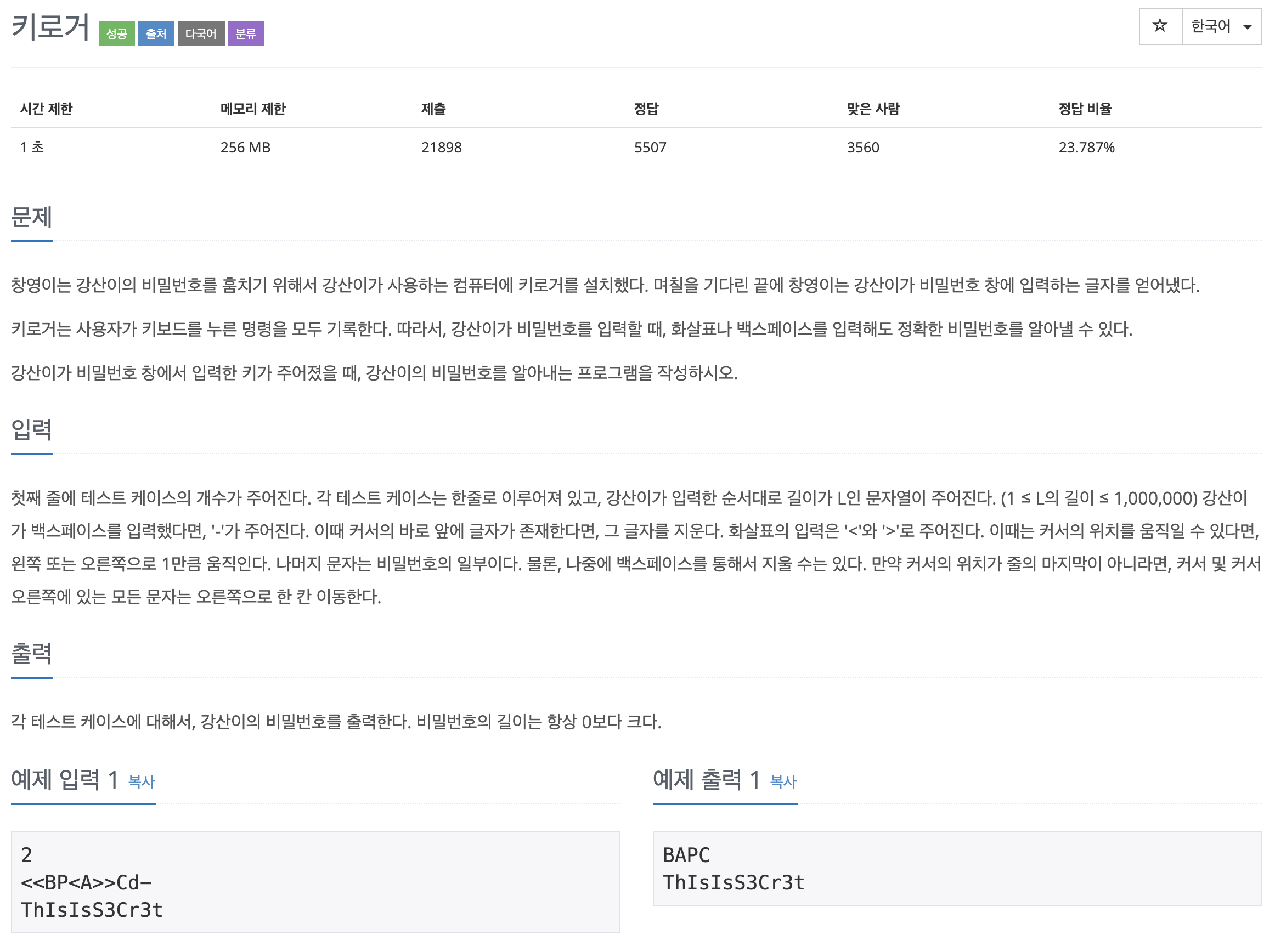Click the gray 다국어 badge

click(x=201, y=33)
